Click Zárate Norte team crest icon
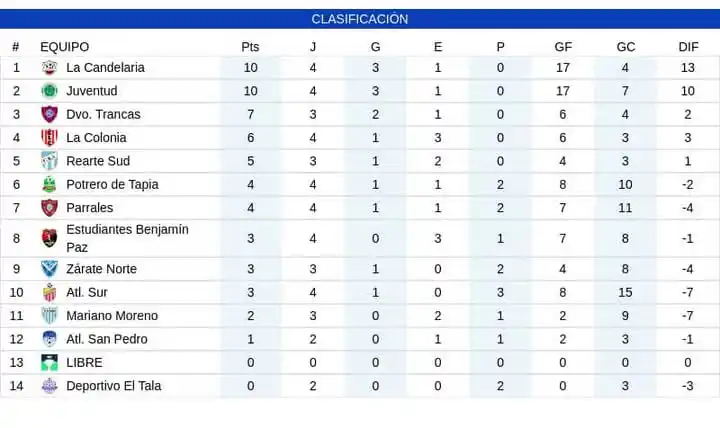 coord(49,269)
